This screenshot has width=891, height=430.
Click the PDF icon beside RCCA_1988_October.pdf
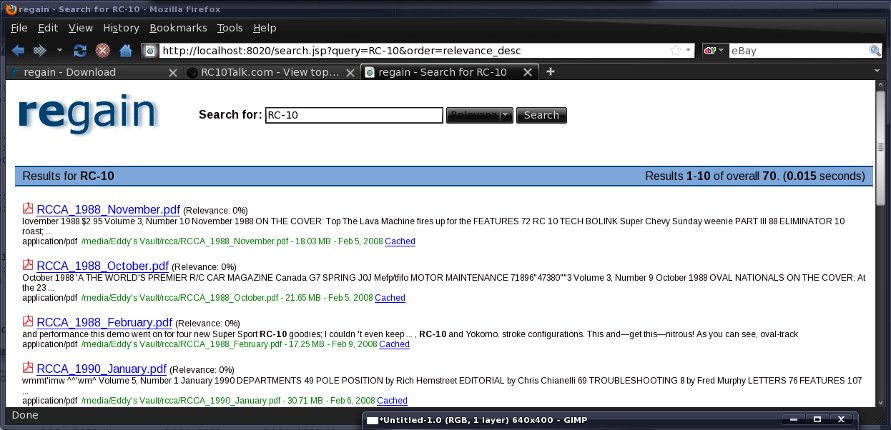tap(28, 265)
